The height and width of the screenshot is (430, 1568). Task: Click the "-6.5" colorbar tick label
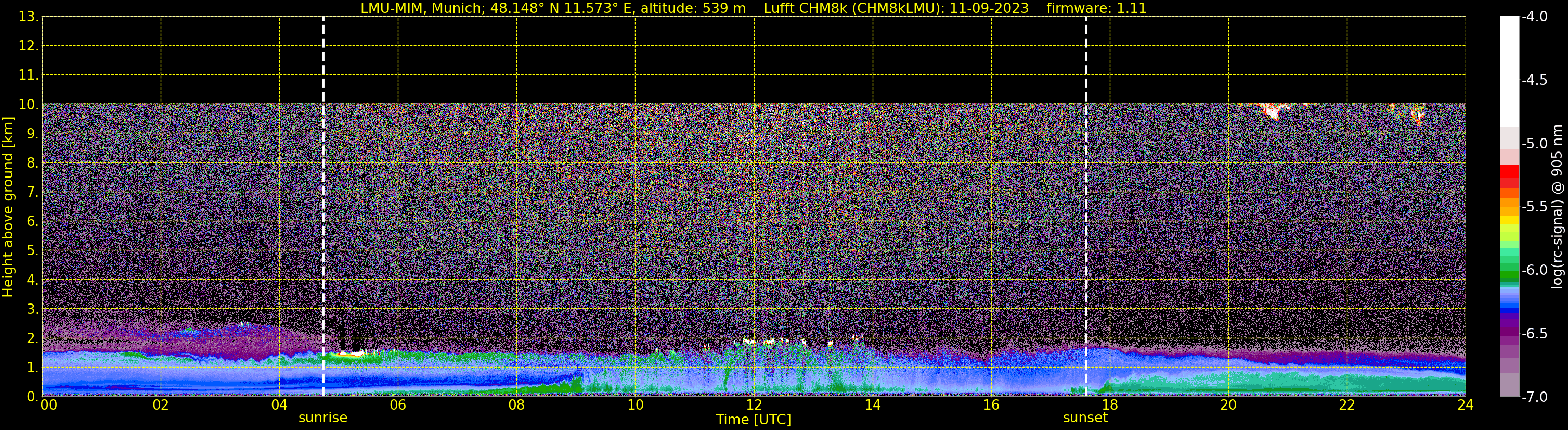pos(1535,334)
